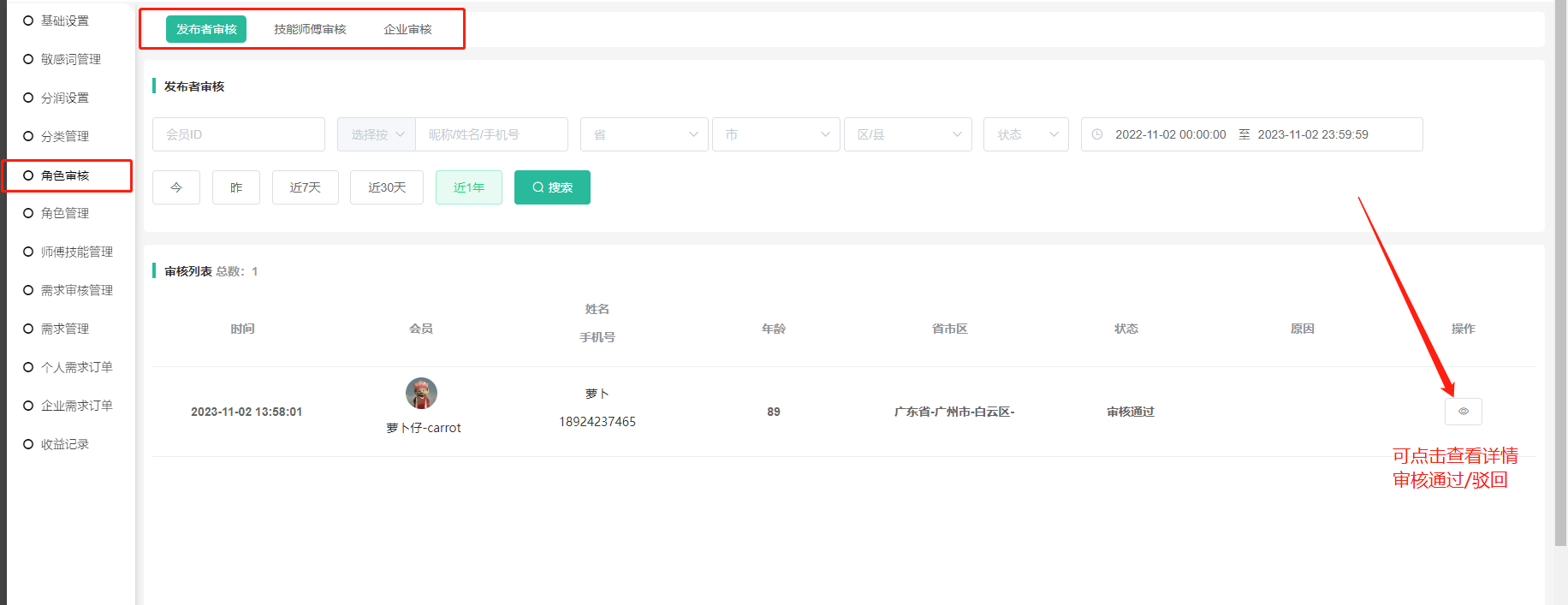Click the eye icon to view audit details

click(1463, 412)
